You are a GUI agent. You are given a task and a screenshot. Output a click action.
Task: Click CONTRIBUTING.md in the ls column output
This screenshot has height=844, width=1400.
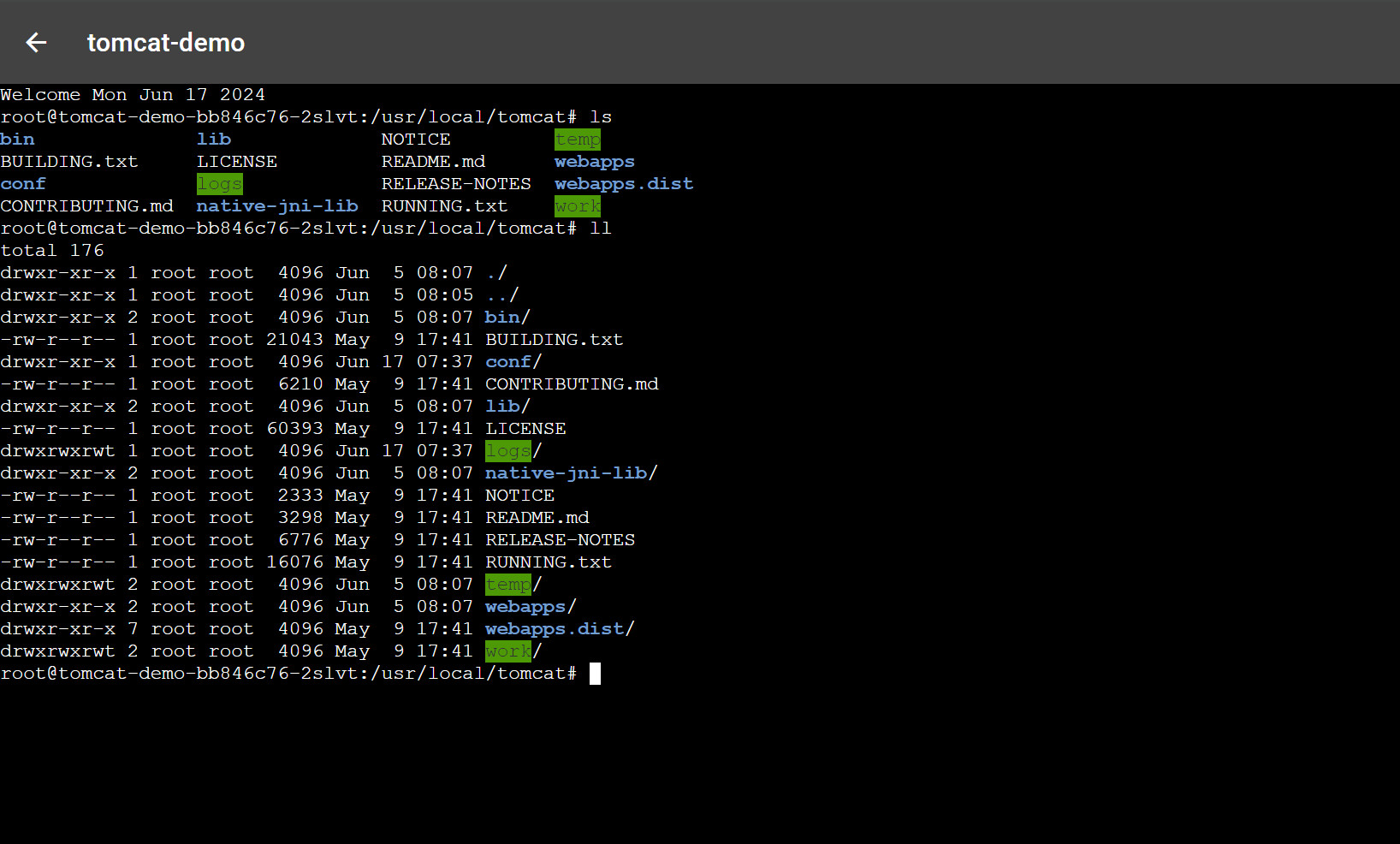[x=86, y=206]
